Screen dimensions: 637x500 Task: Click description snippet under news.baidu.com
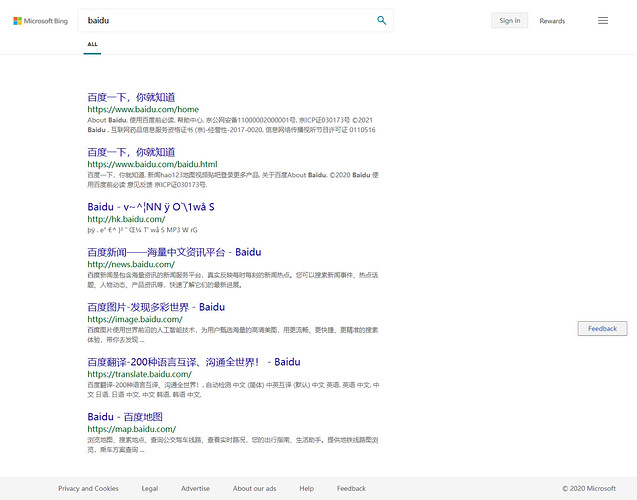point(233,280)
